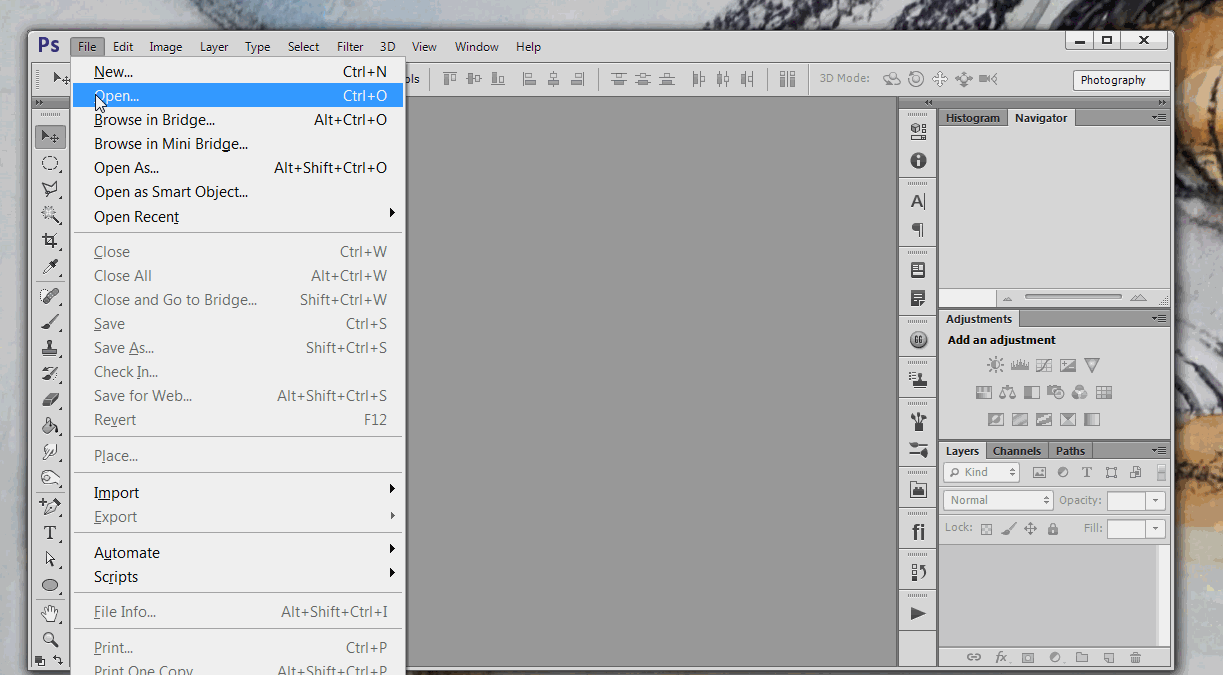Add a Gradient Map adjustment

pos(1092,419)
